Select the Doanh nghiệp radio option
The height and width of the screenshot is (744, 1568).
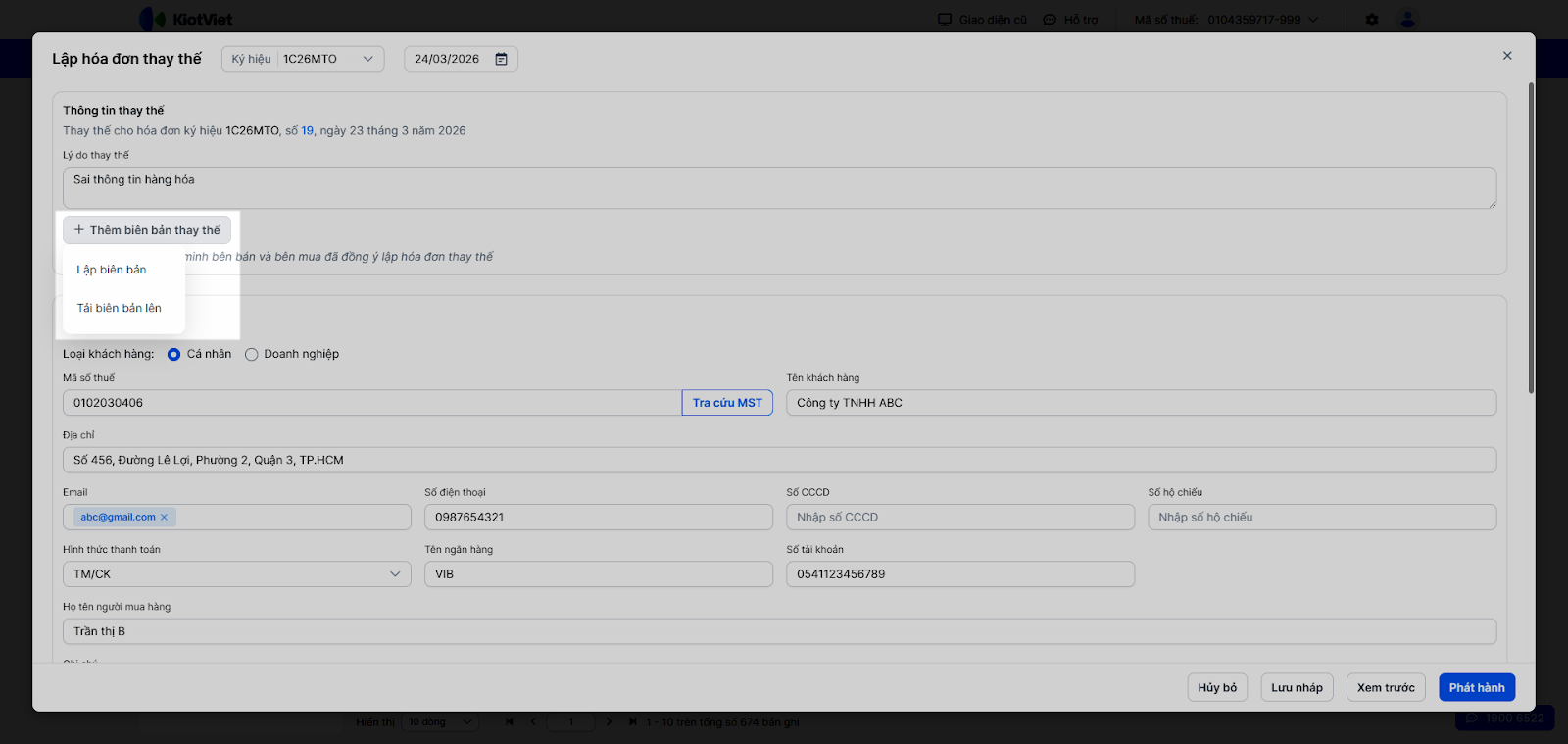252,355
